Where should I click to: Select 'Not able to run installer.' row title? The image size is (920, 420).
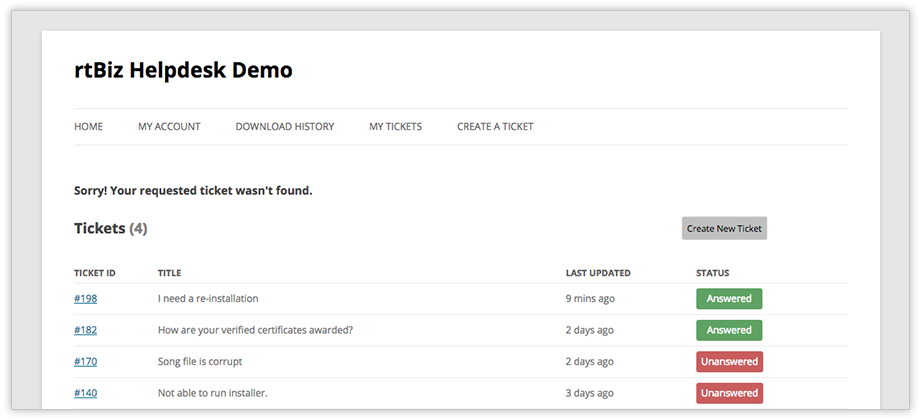211,393
